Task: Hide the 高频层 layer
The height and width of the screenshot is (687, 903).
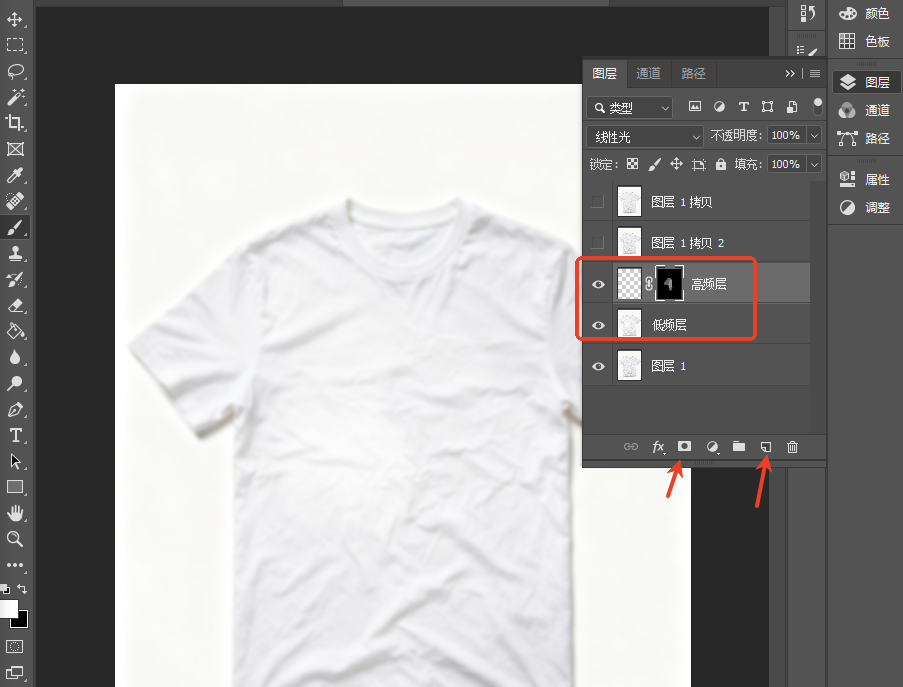Action: pos(598,284)
